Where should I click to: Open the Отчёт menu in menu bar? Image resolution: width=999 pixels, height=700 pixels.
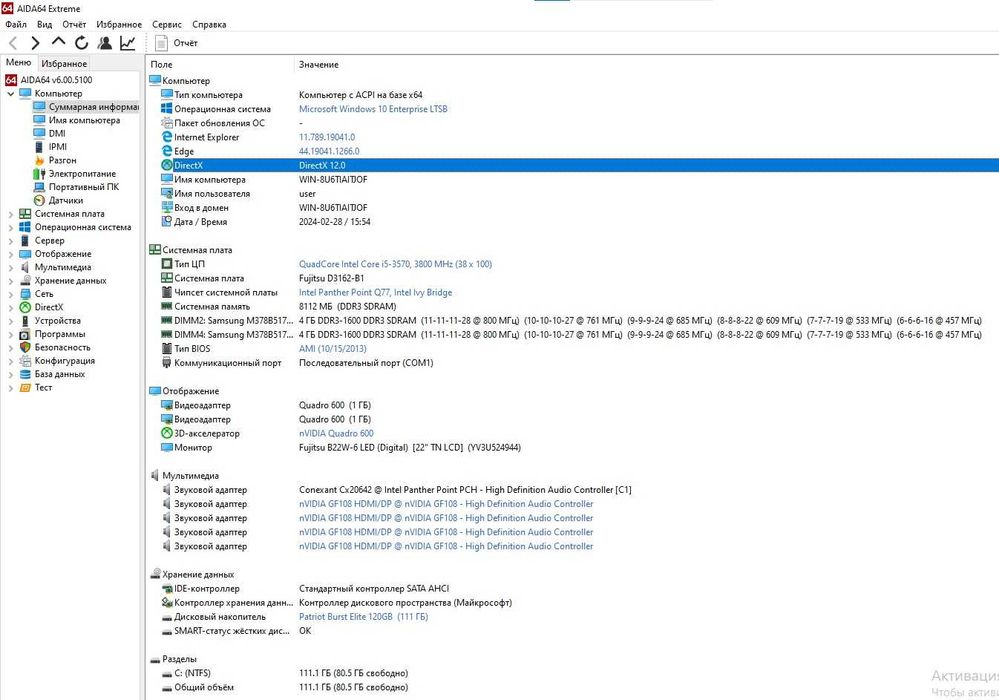[74, 24]
